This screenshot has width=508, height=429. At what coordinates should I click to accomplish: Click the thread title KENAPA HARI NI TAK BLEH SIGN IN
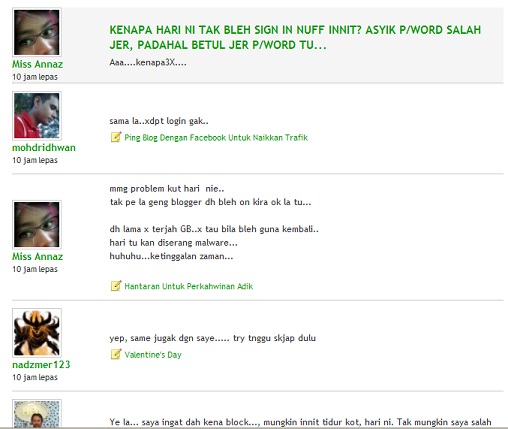[295, 37]
